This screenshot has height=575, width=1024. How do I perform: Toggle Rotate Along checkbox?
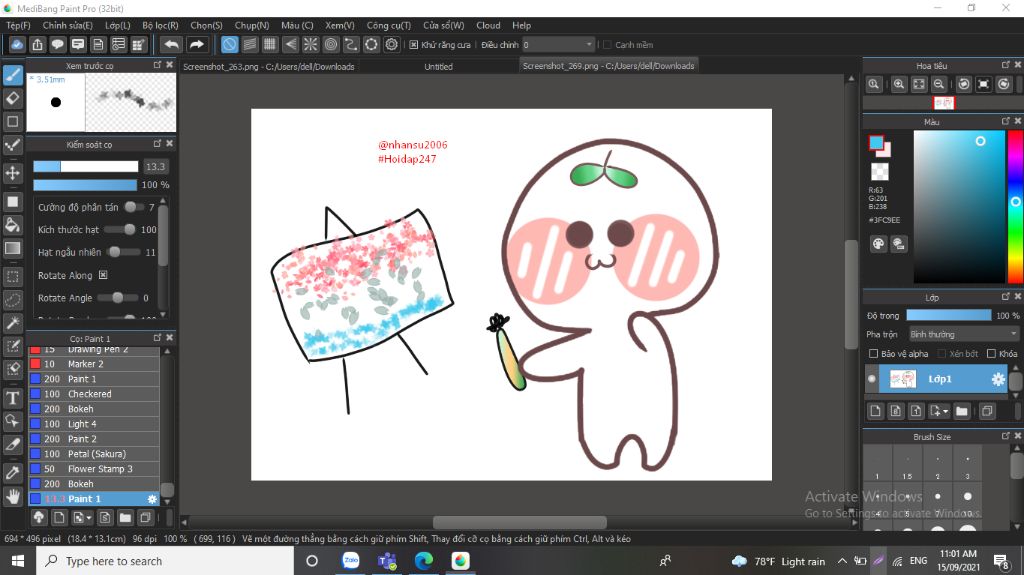(x=103, y=275)
